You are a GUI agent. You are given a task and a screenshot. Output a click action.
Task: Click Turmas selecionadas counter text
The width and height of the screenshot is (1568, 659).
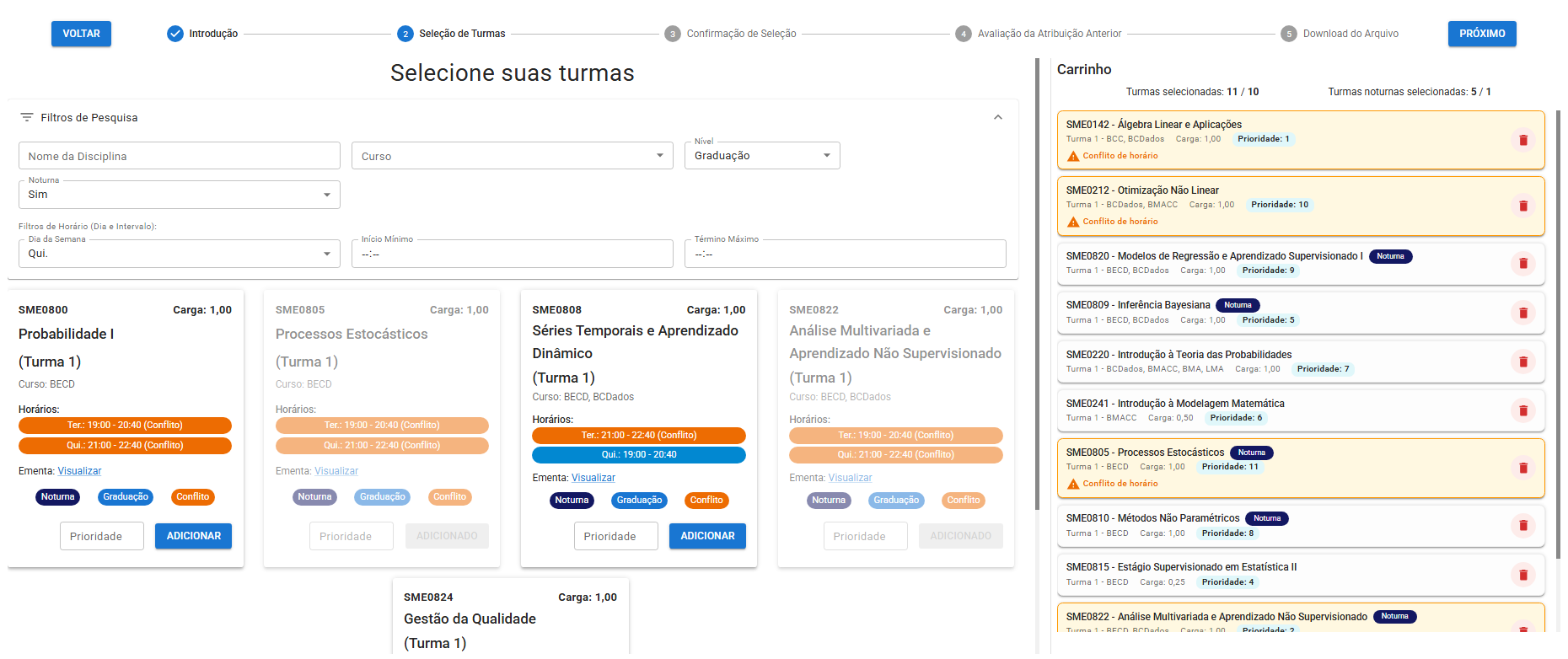[x=1192, y=92]
